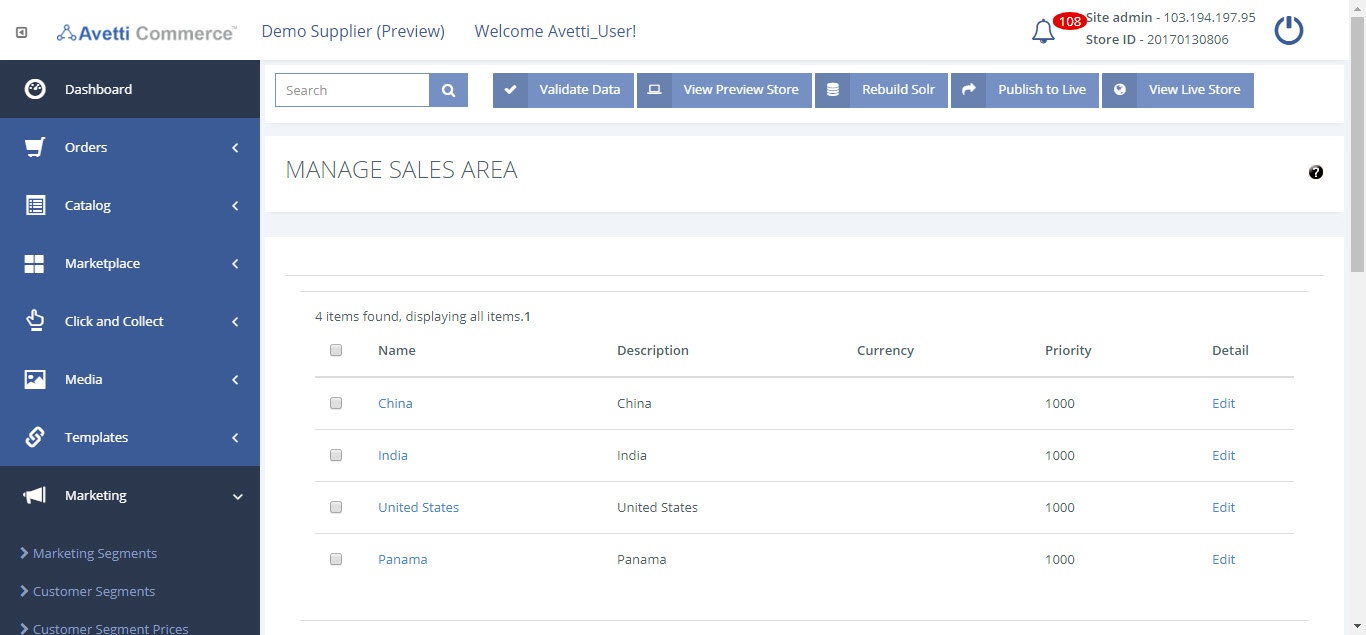Go to Customer Segment Prices submenu
Image resolution: width=1366 pixels, height=635 pixels.
110,629
